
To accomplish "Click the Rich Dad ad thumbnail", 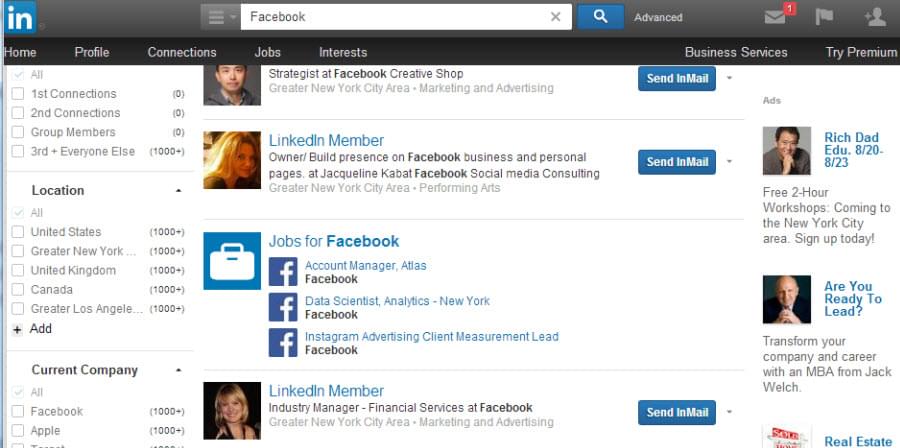I will pos(787,151).
